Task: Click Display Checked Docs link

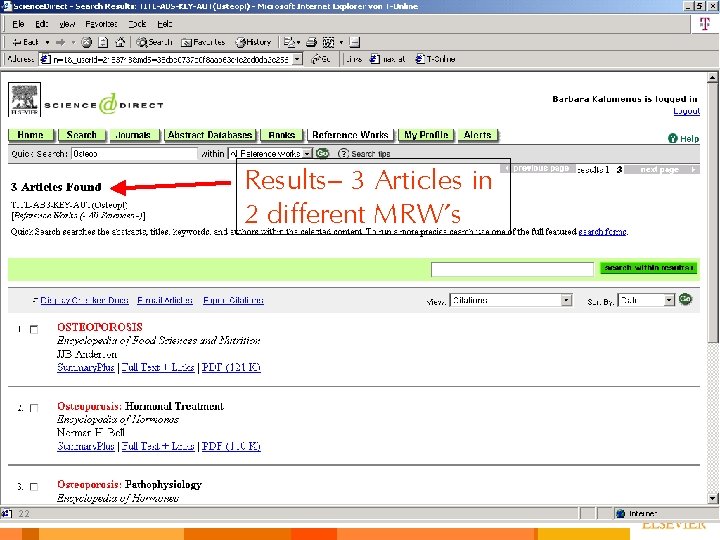Action: tap(84, 300)
